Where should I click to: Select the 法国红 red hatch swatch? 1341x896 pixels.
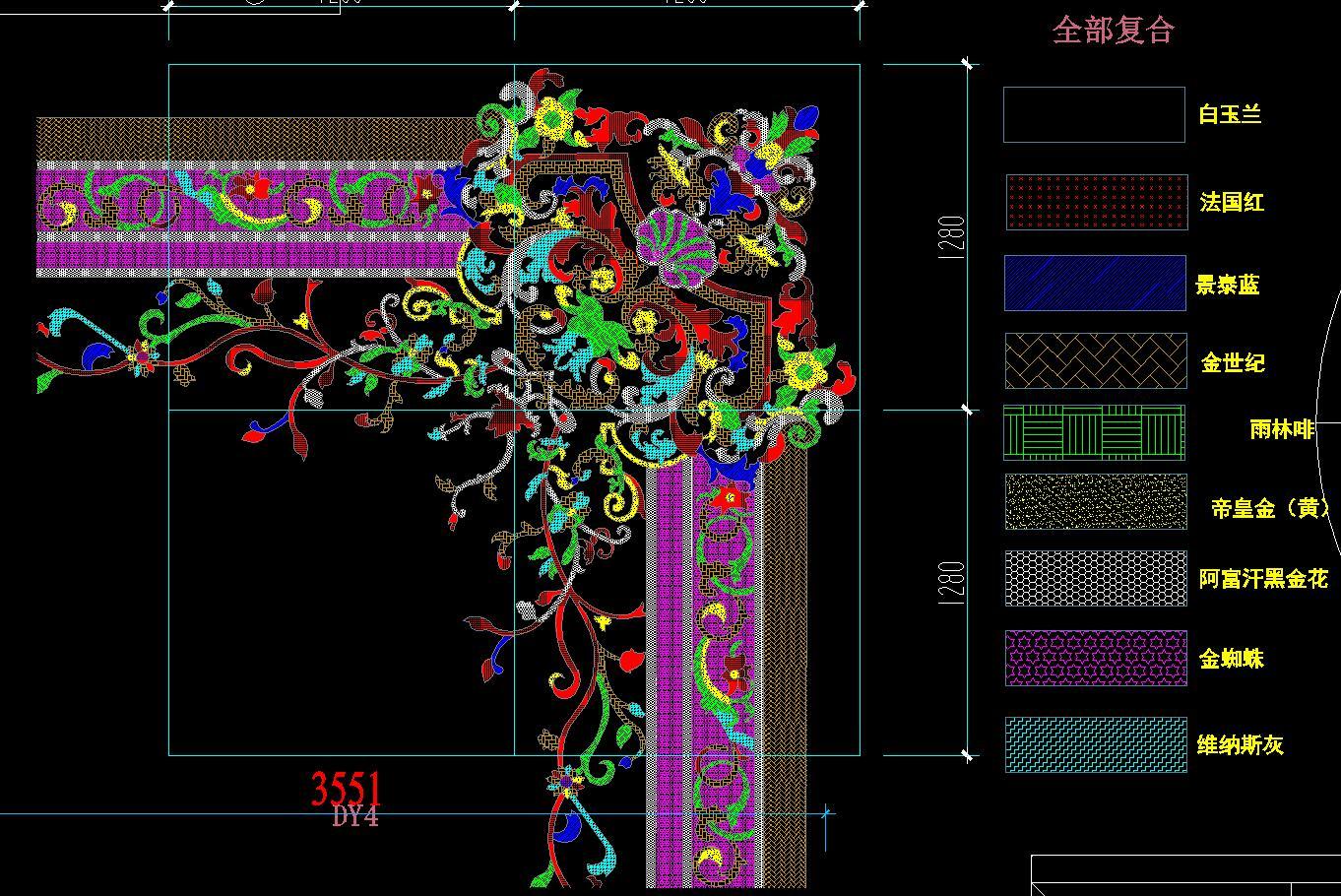click(1097, 203)
